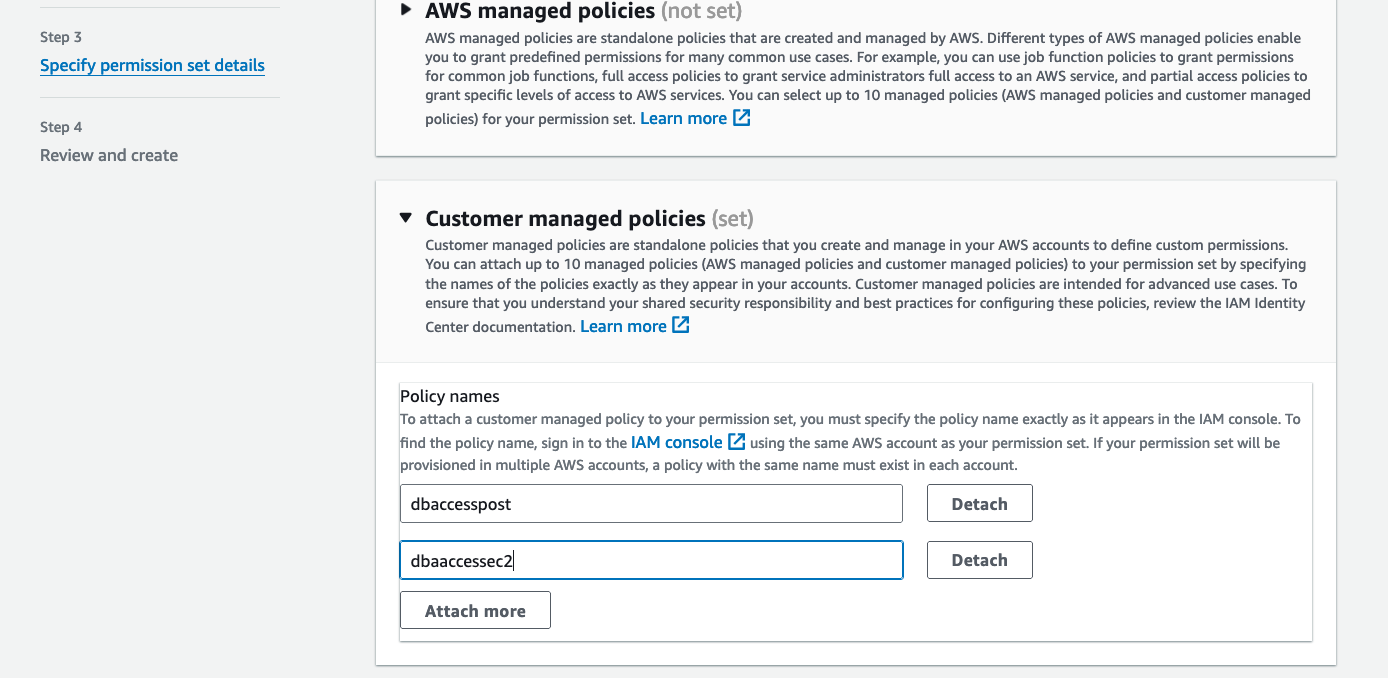Detach the dbaccesspost policy

pyautogui.click(x=979, y=504)
